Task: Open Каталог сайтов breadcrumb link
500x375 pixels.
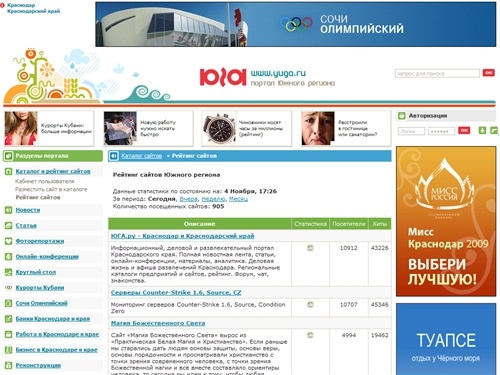Action: 141,156
